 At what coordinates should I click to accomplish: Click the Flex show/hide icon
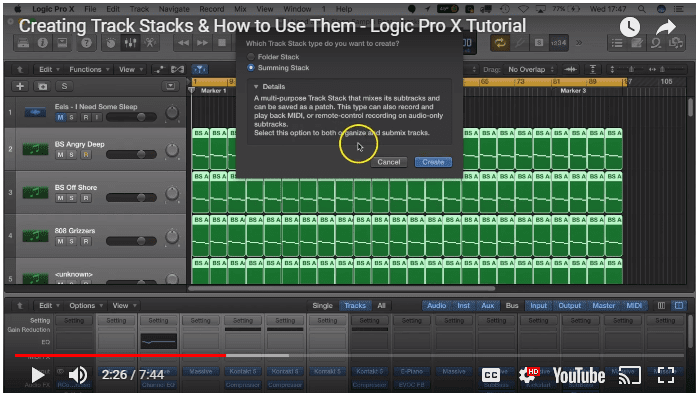point(177,69)
